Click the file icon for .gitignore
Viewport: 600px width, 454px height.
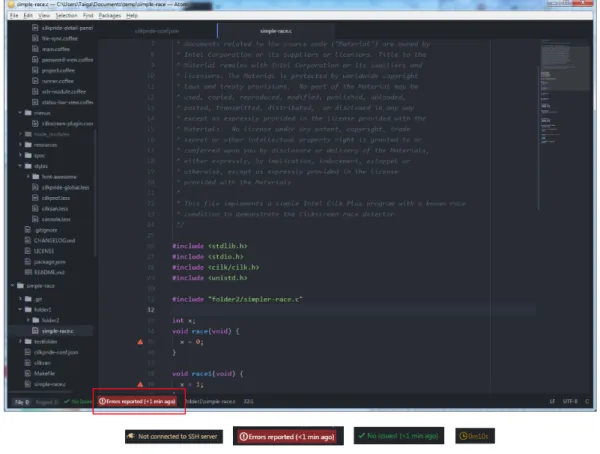(28, 230)
